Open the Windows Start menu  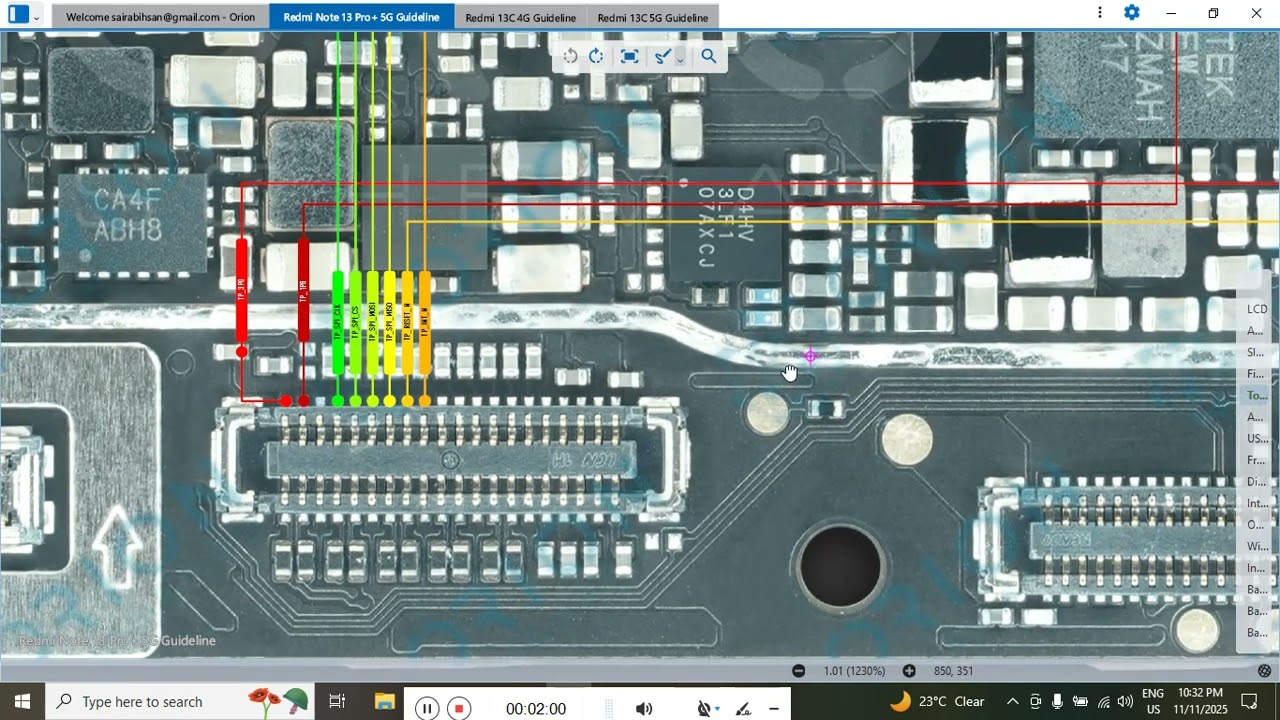tap(22, 701)
